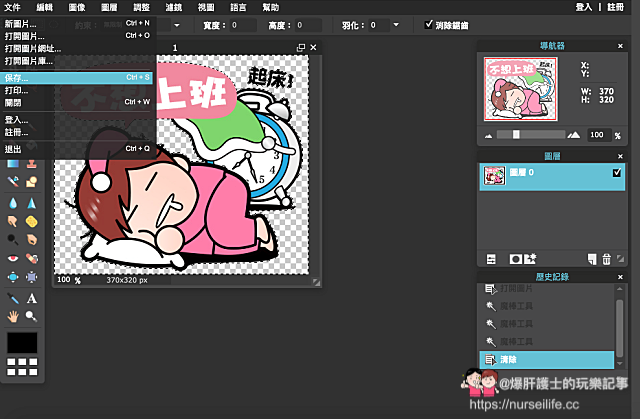
Task: Select the Color Replace brush tool
Action: click(13, 182)
